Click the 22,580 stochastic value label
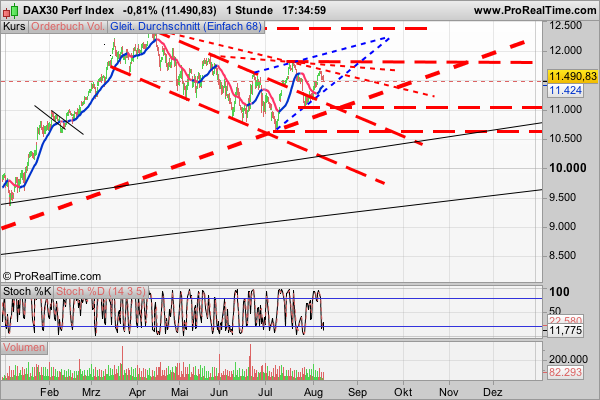The height and width of the screenshot is (400, 600). click(x=566, y=320)
